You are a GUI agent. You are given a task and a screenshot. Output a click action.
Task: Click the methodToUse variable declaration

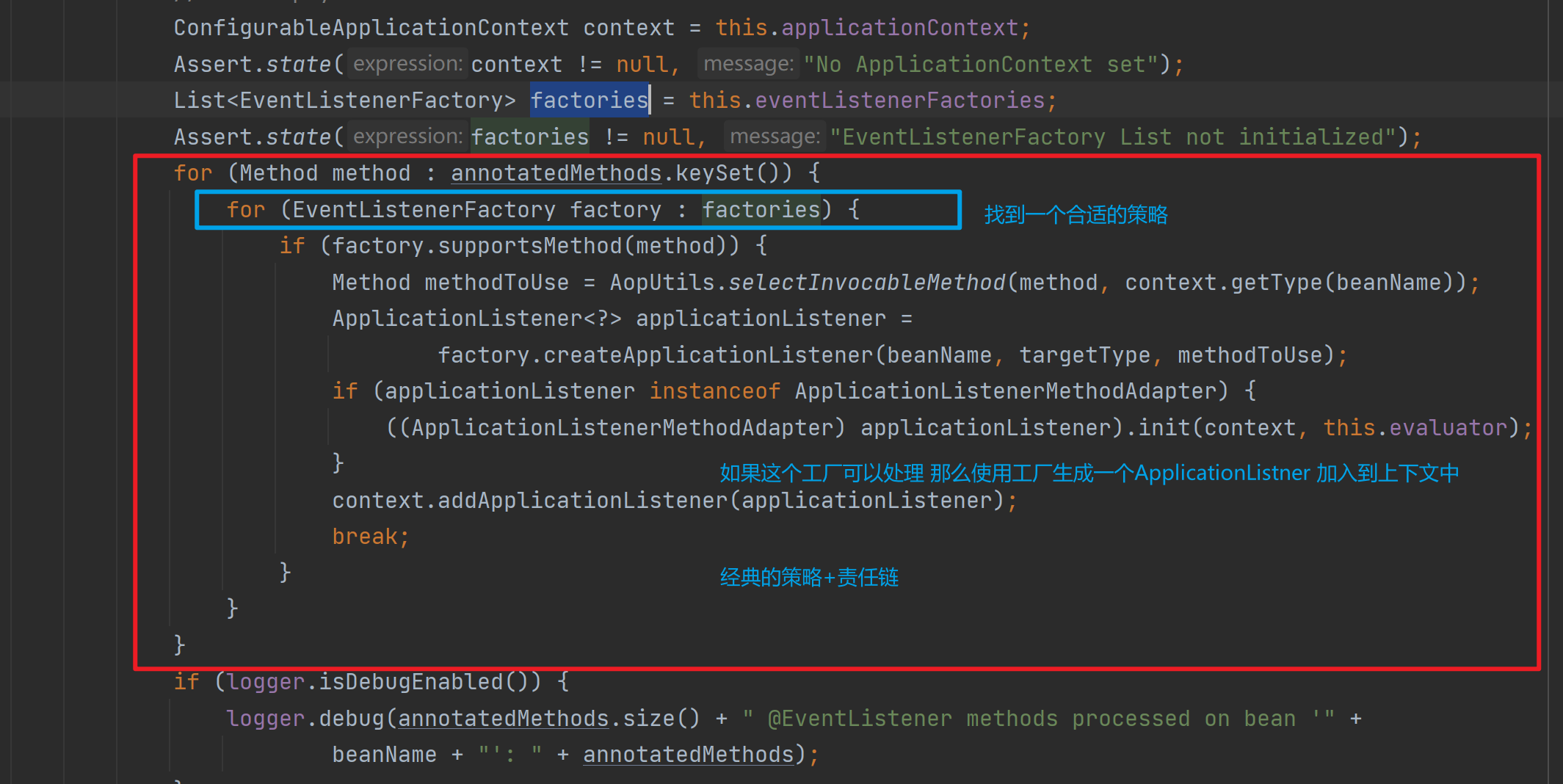pyautogui.click(x=497, y=283)
